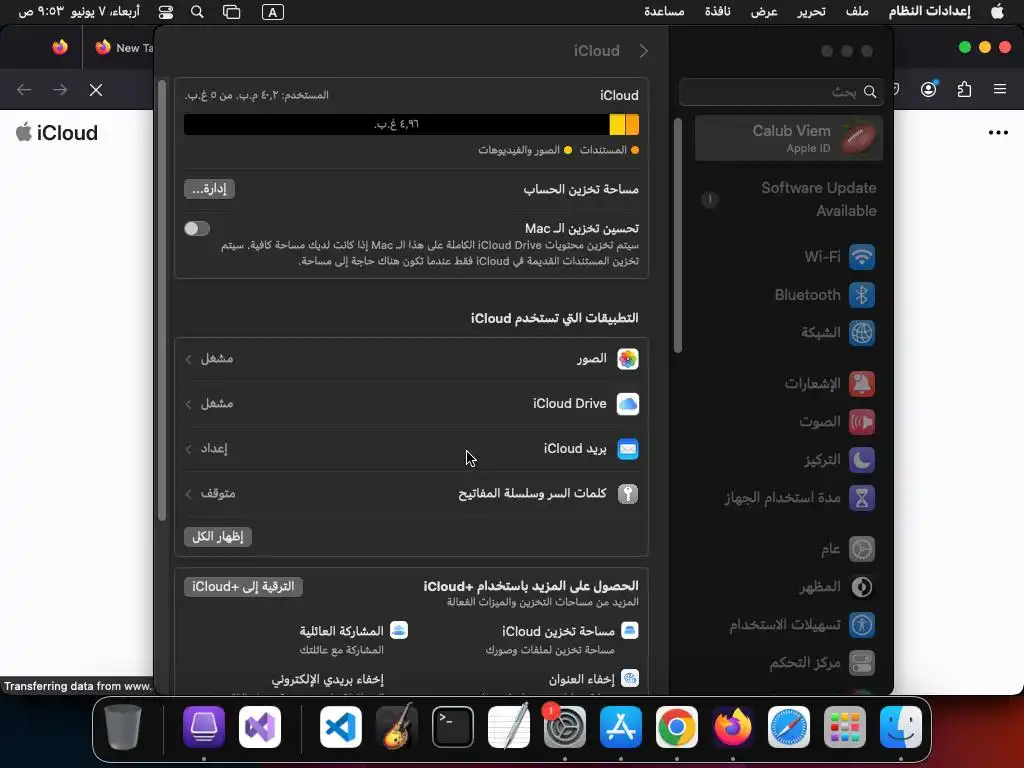Screen dimensions: 1024x768
Task: Open Spotlight search in menu bar
Action: [197, 12]
